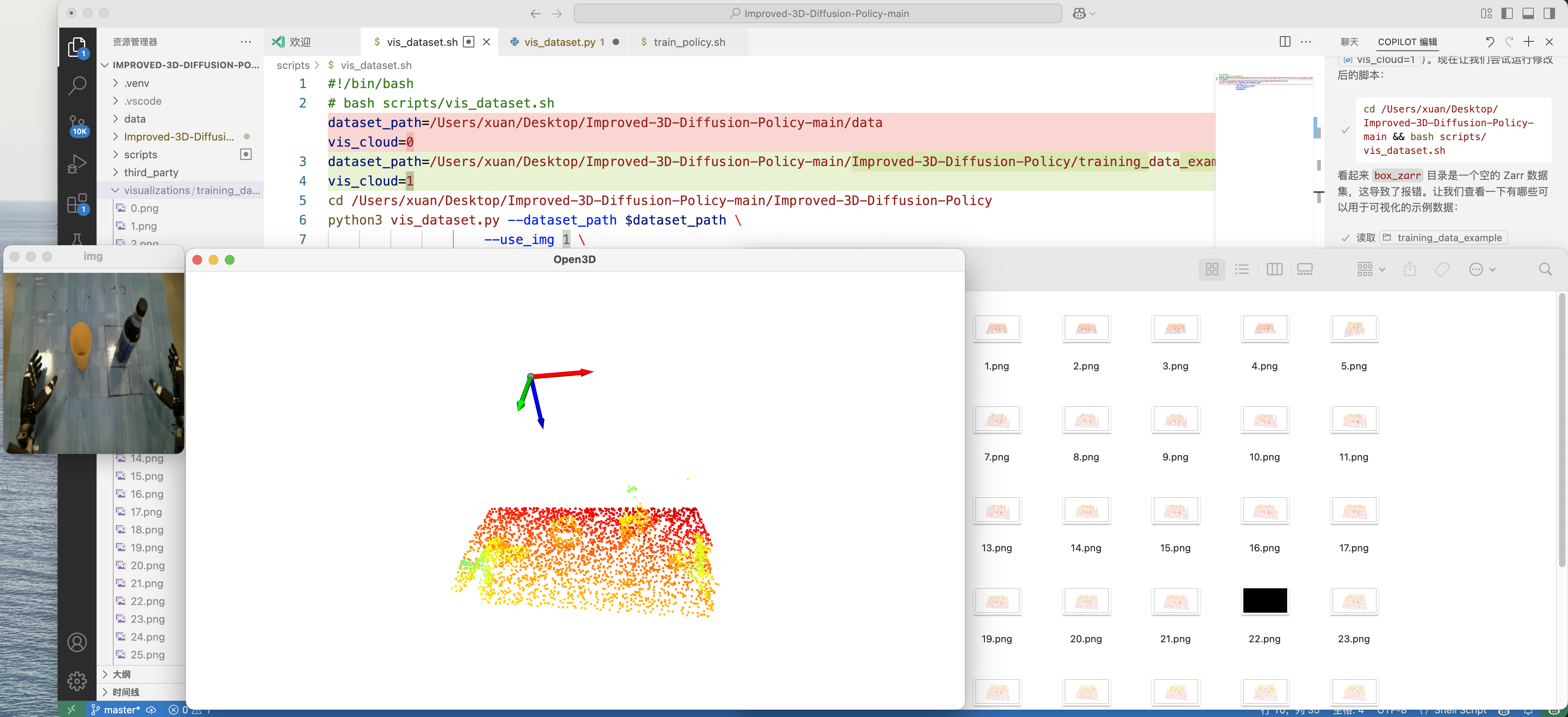Image resolution: width=1568 pixels, height=717 pixels.
Task: Toggle the primary side bar layout button
Action: click(1507, 13)
